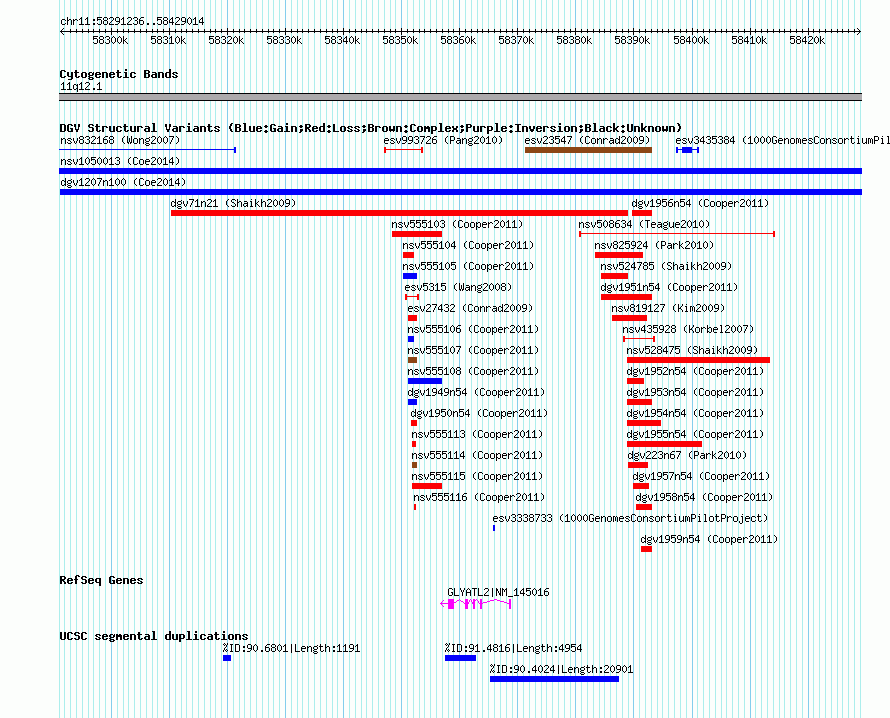Click the %ID:91.4816 Length:4954 duplication label
890x718 pixels.
[x=514, y=648]
